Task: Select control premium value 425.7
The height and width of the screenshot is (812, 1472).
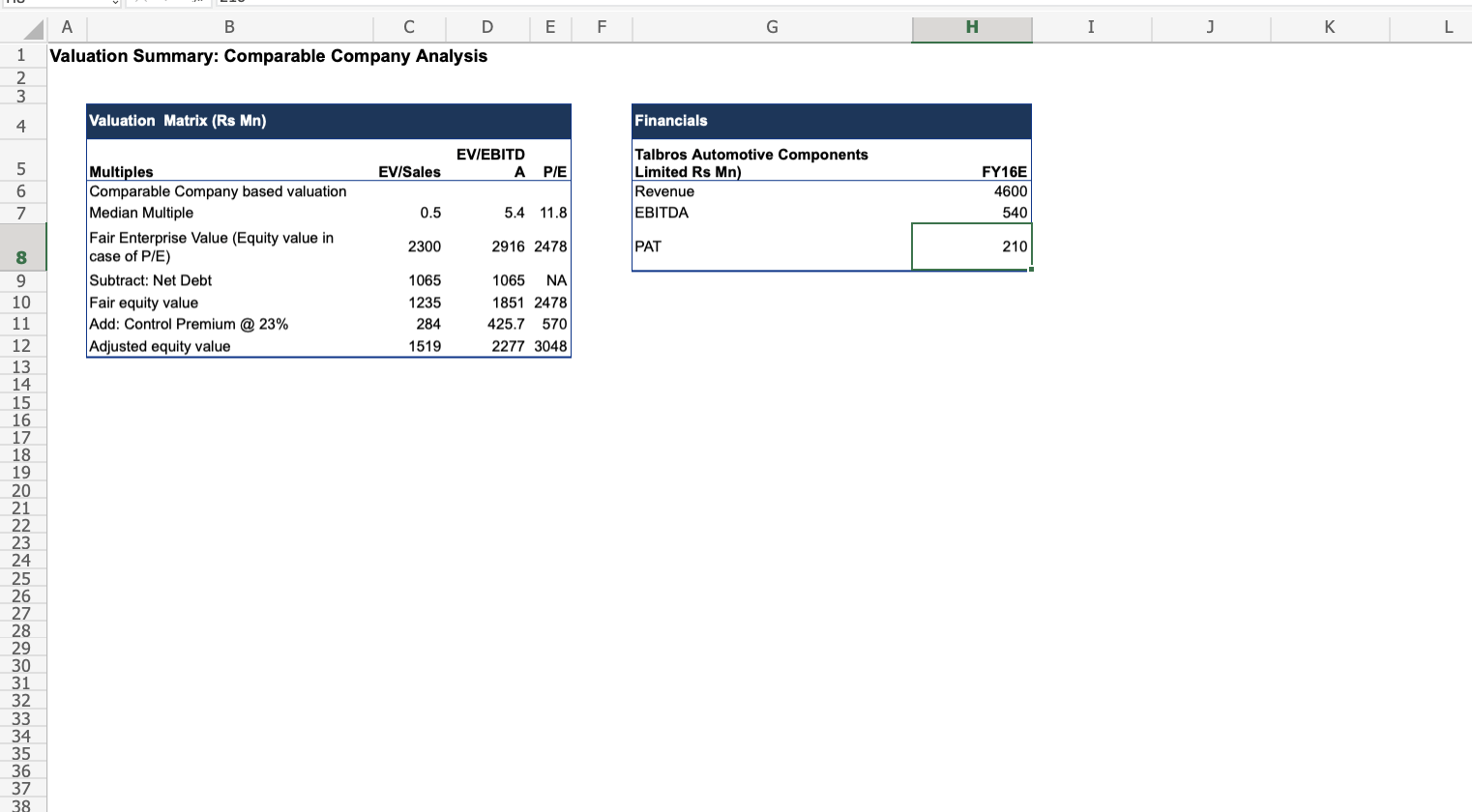Action: coord(487,324)
